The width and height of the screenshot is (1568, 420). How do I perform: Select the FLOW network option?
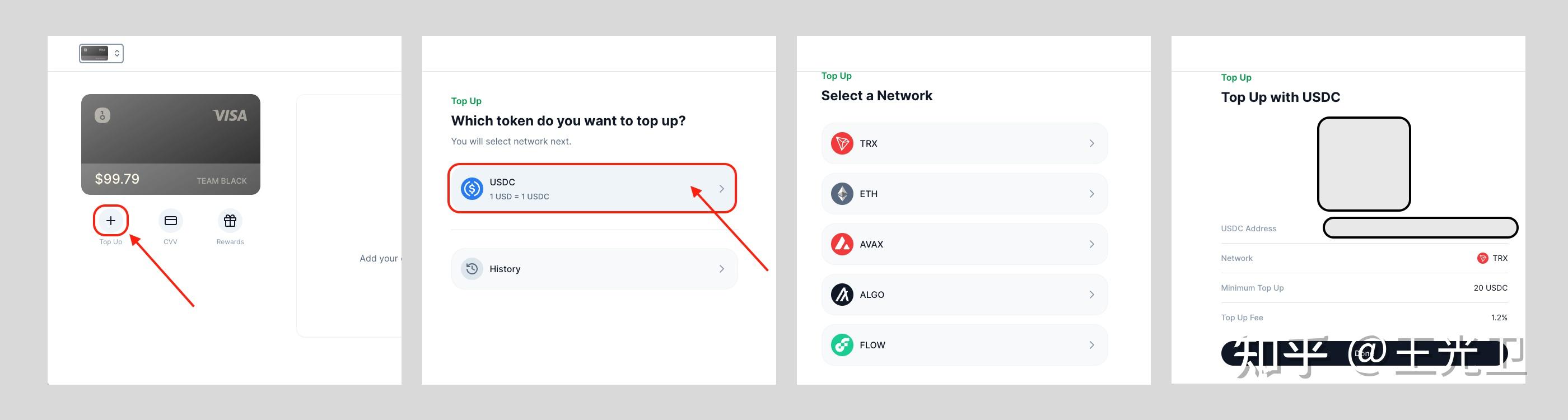pyautogui.click(x=964, y=345)
